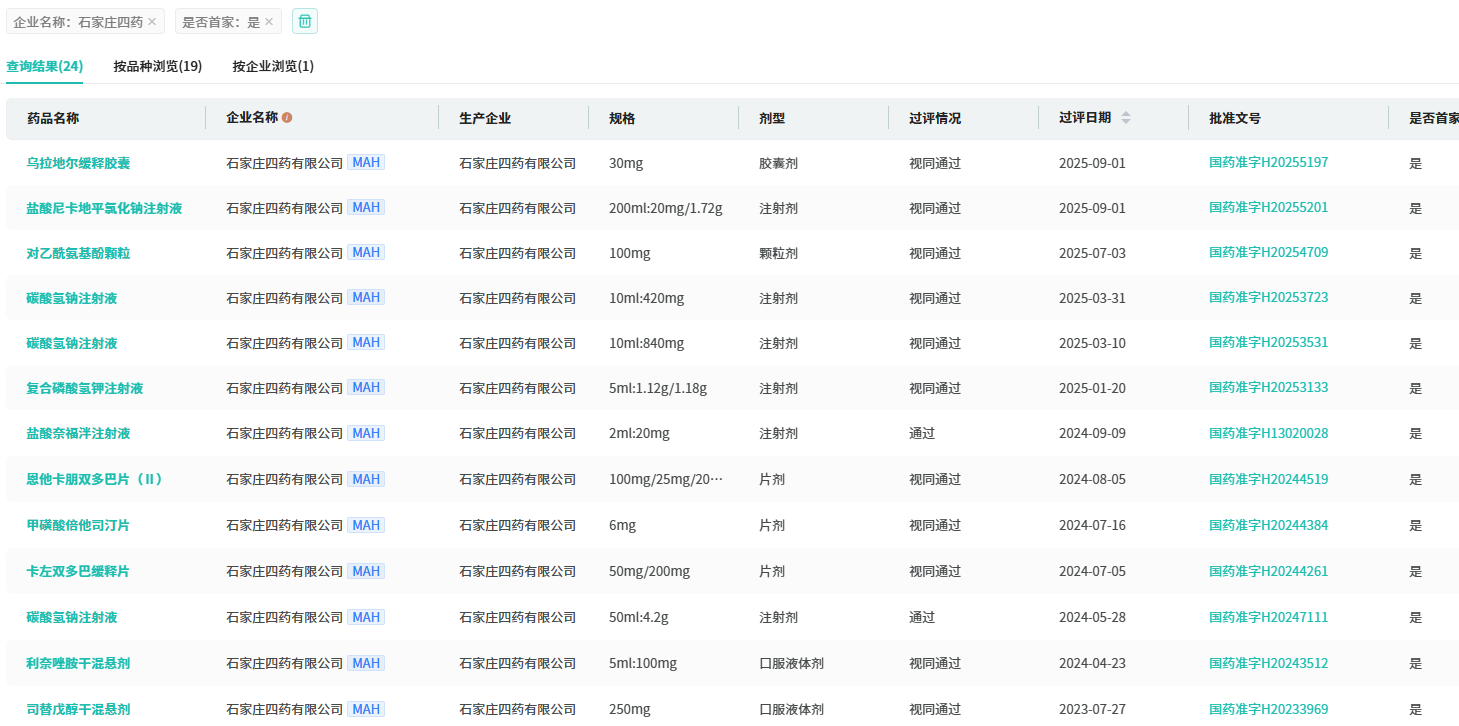Click the trash icon to clear all filters
This screenshot has width=1459, height=726.
tap(305, 21)
